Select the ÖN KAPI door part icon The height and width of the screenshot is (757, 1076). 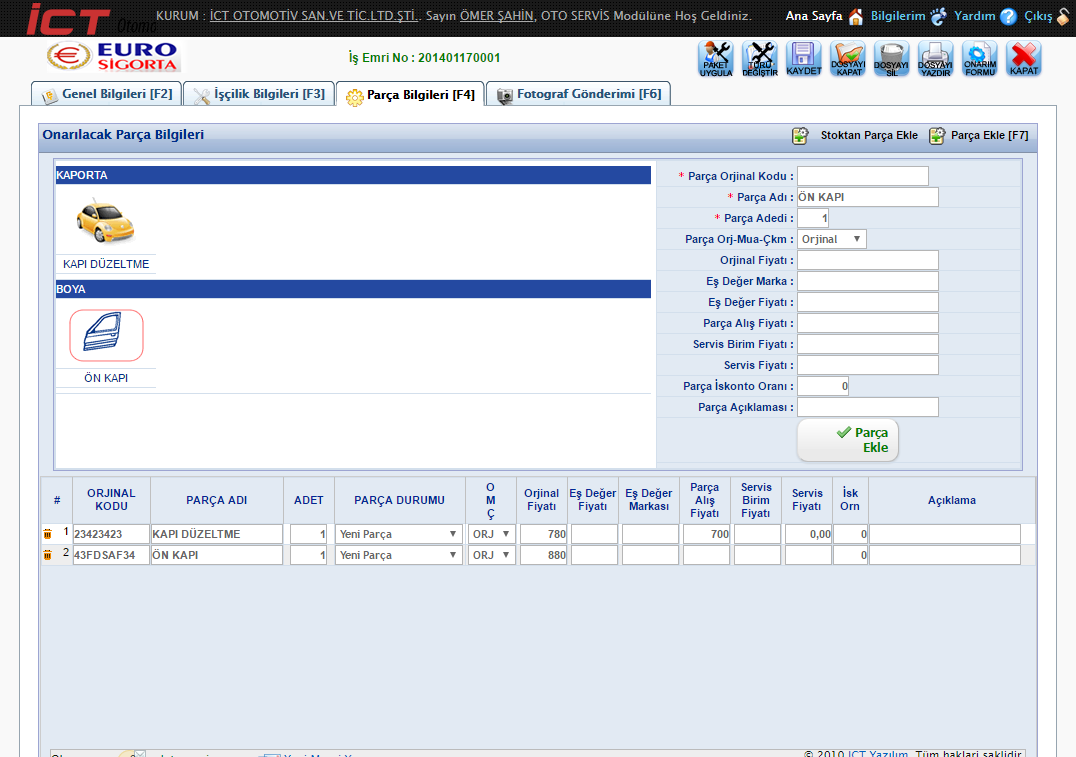point(106,336)
